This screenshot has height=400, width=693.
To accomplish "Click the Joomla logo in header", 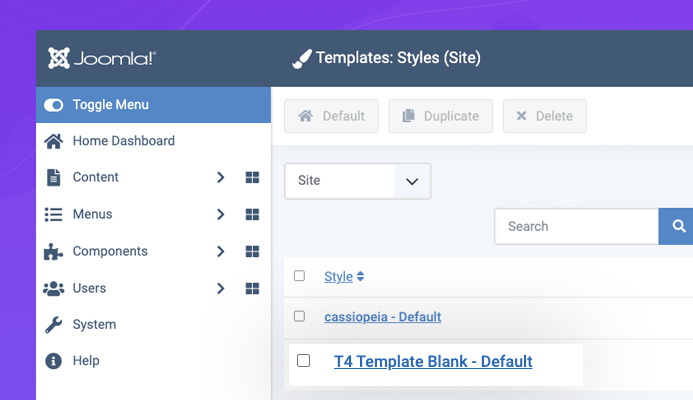I will tap(102, 58).
